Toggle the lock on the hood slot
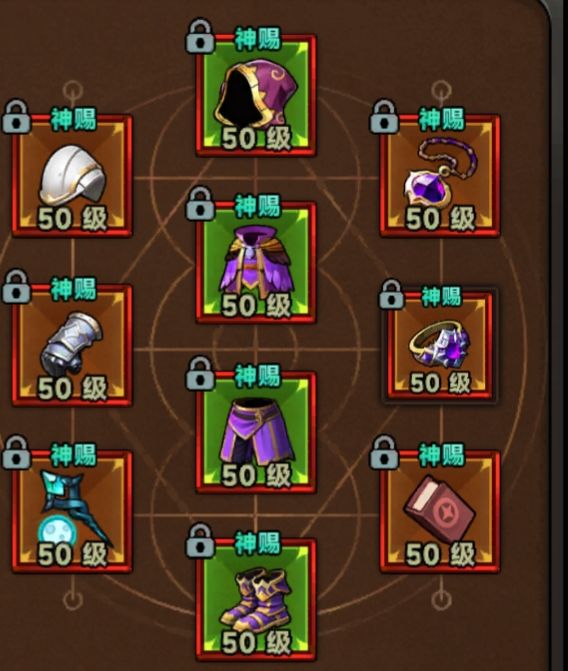 [199, 36]
